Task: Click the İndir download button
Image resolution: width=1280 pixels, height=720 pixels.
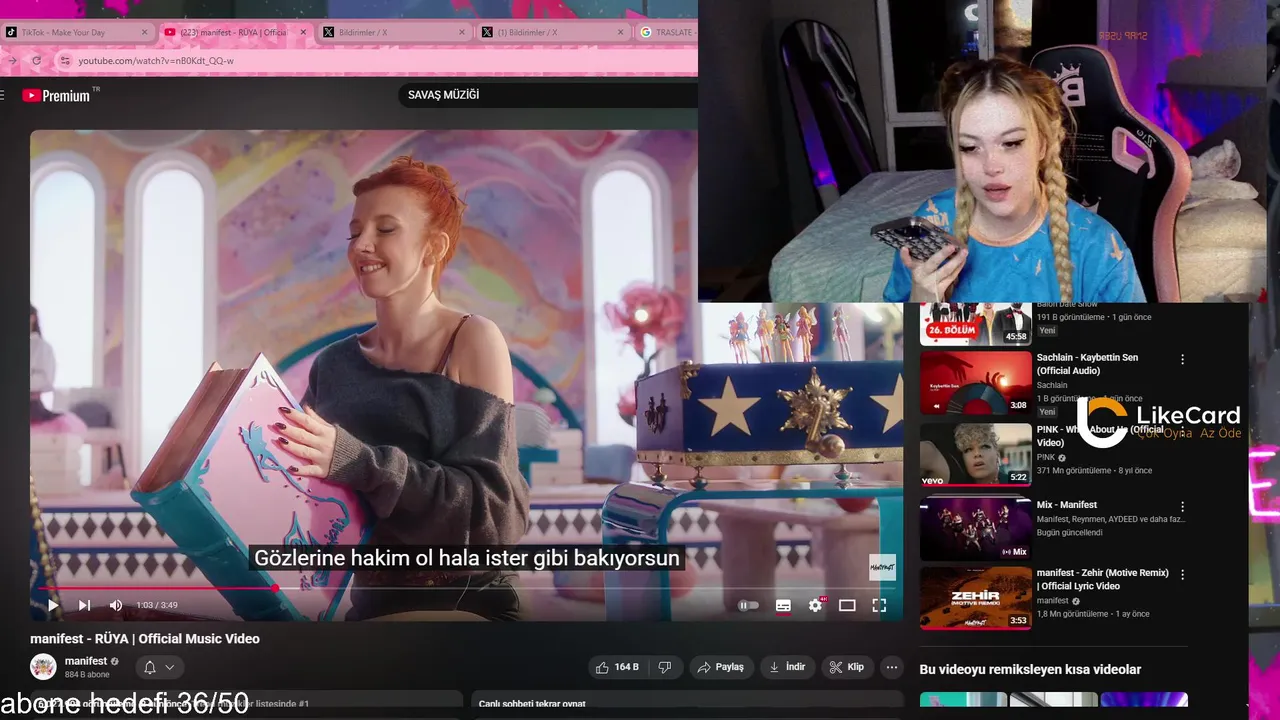Action: point(787,667)
